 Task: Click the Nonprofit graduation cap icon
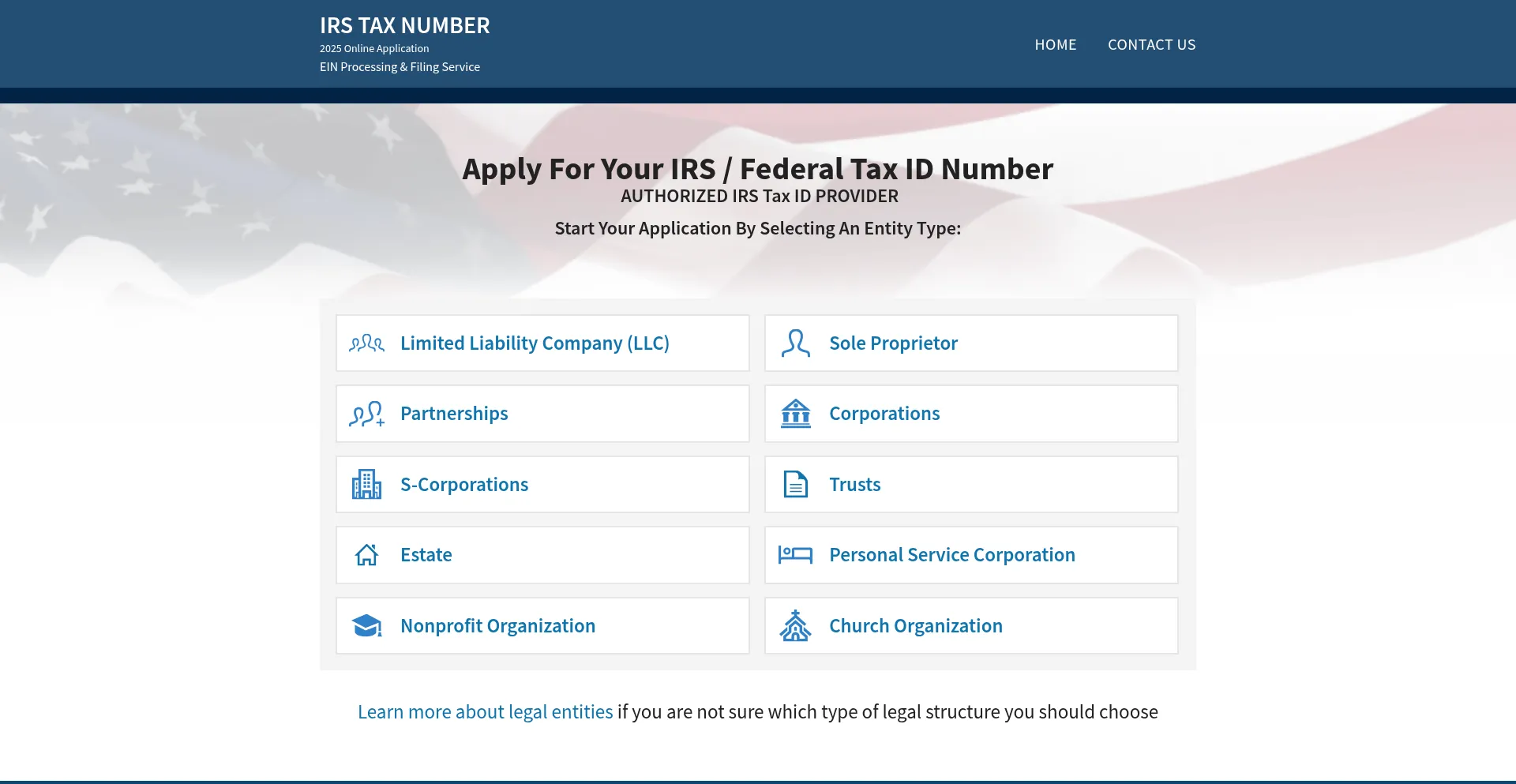tap(366, 626)
